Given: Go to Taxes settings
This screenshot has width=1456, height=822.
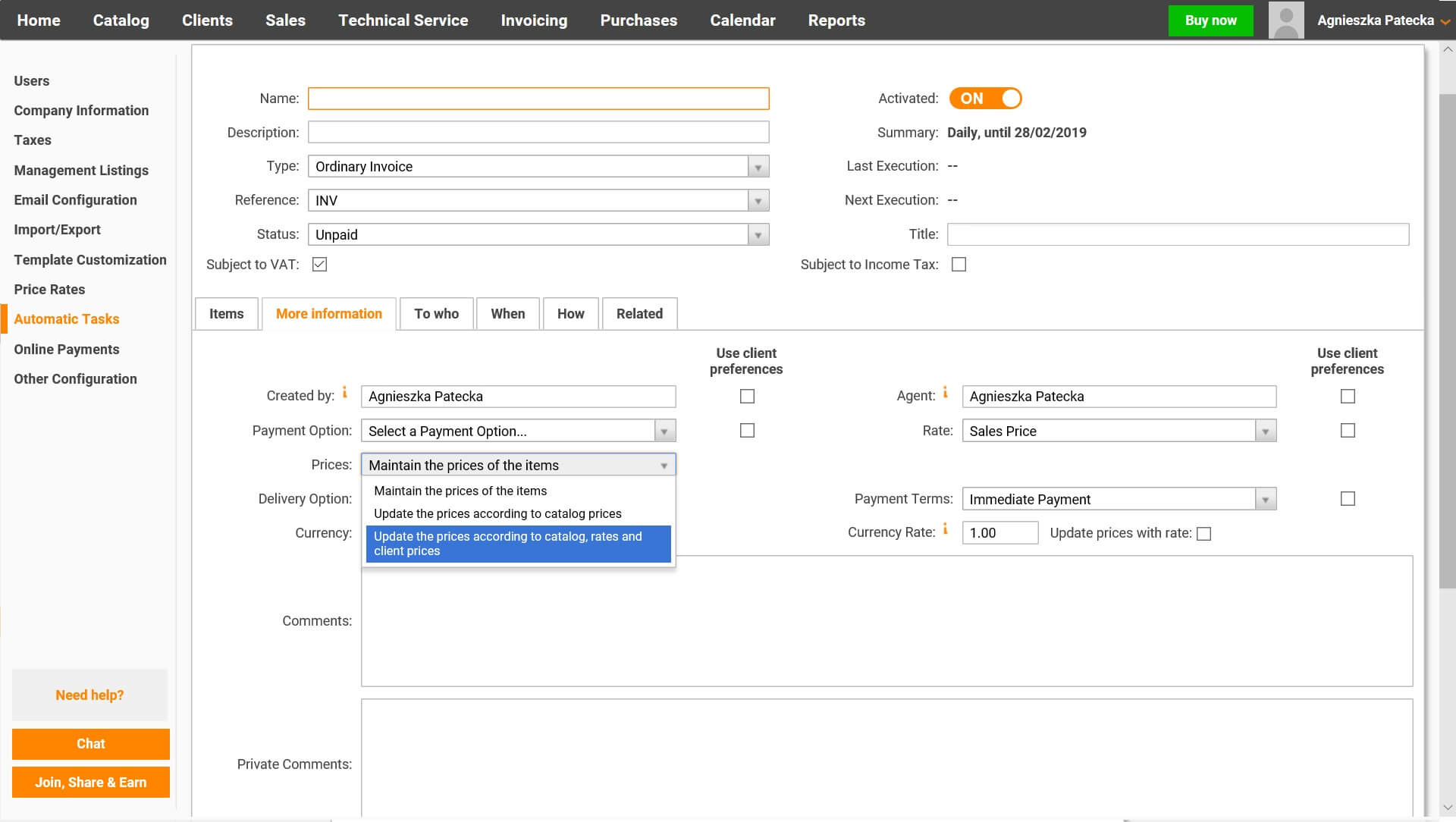Looking at the screenshot, I should (x=33, y=140).
